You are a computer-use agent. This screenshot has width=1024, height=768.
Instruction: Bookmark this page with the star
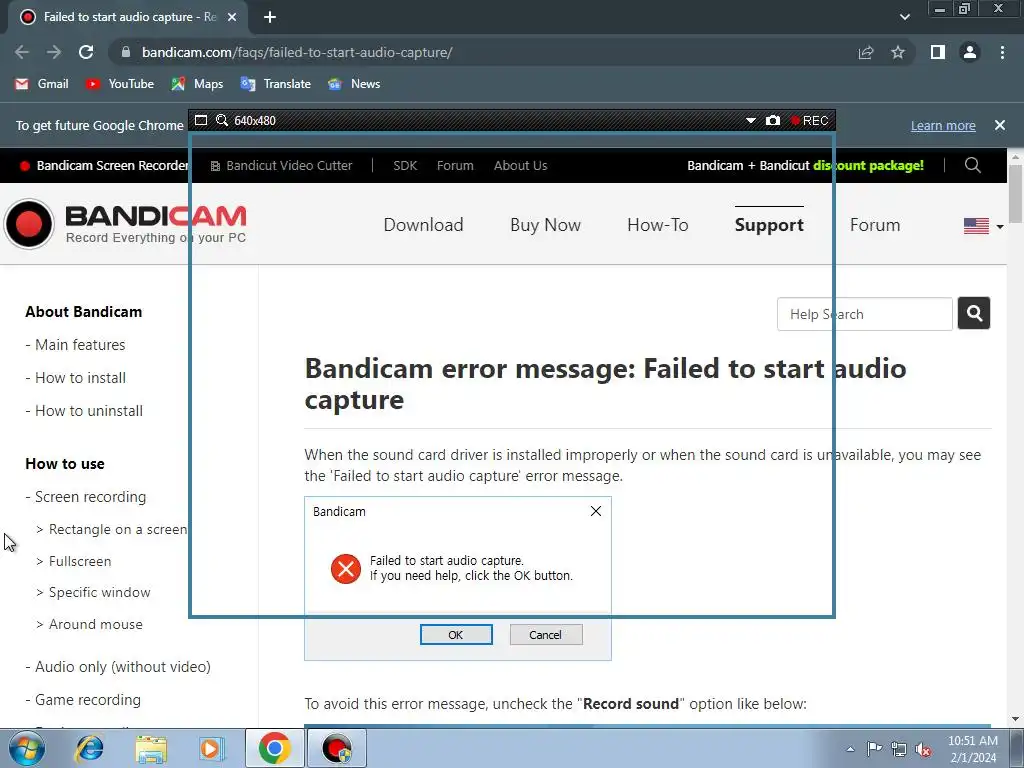tap(898, 52)
